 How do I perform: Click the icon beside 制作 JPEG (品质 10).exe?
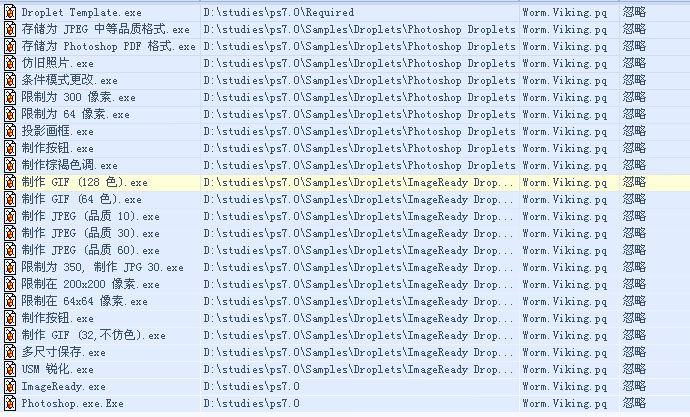(10, 216)
